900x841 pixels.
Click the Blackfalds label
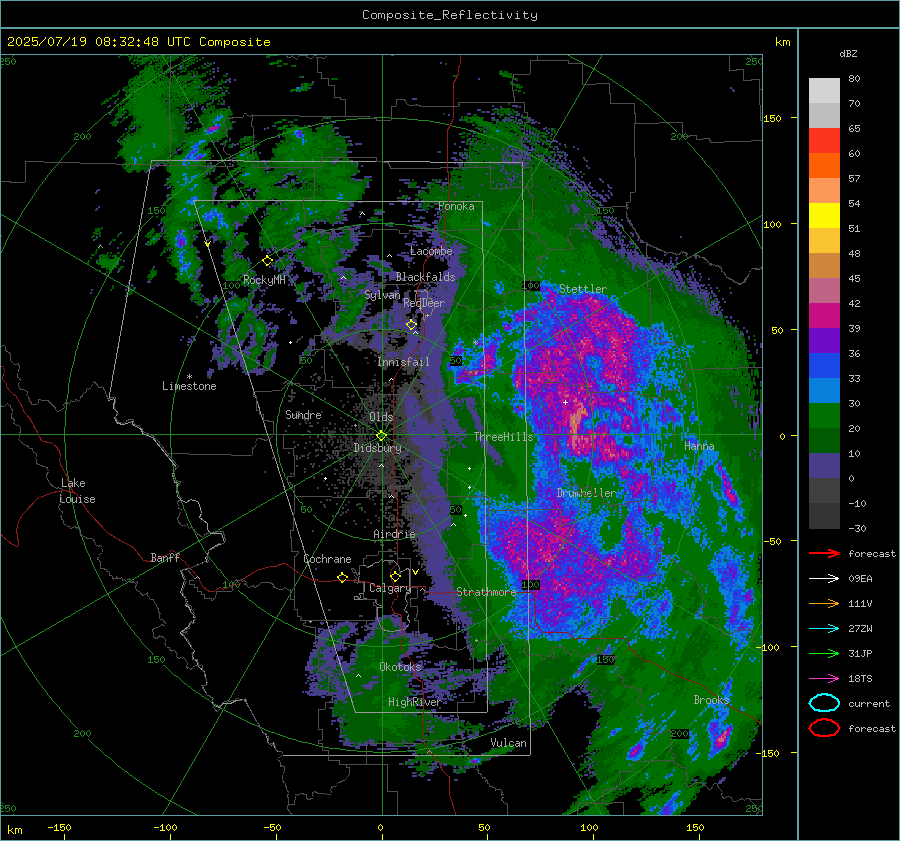click(x=425, y=277)
